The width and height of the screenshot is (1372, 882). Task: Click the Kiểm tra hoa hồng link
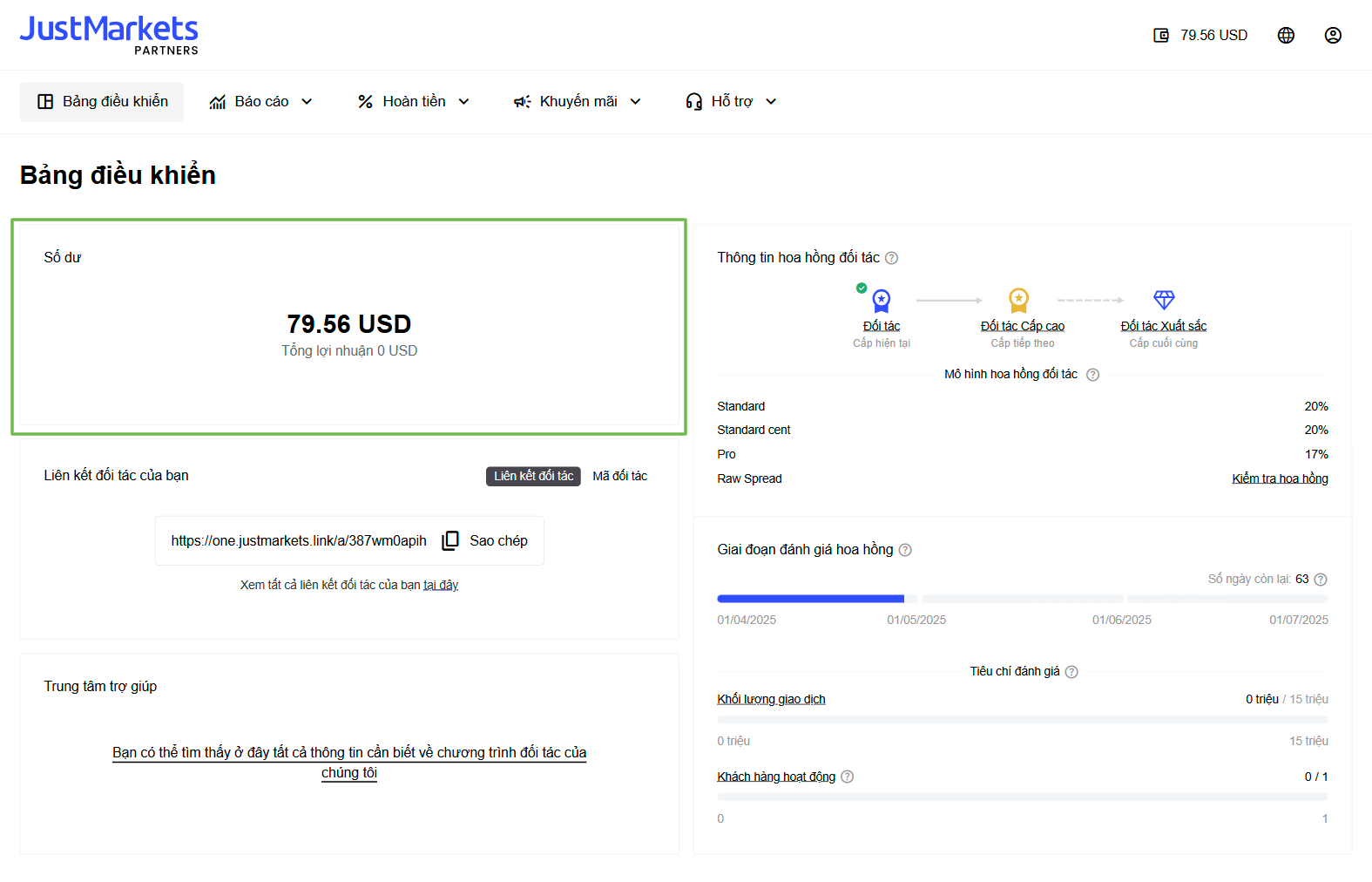click(1279, 478)
